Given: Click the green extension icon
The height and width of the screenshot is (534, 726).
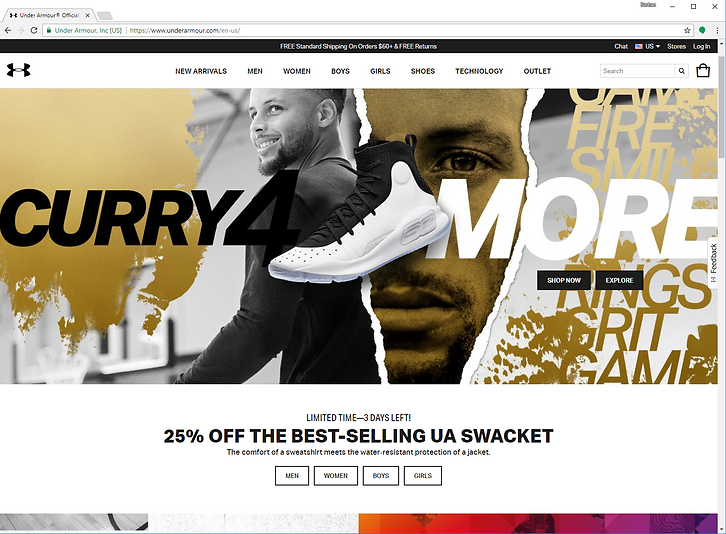Looking at the screenshot, I should coord(702,30).
